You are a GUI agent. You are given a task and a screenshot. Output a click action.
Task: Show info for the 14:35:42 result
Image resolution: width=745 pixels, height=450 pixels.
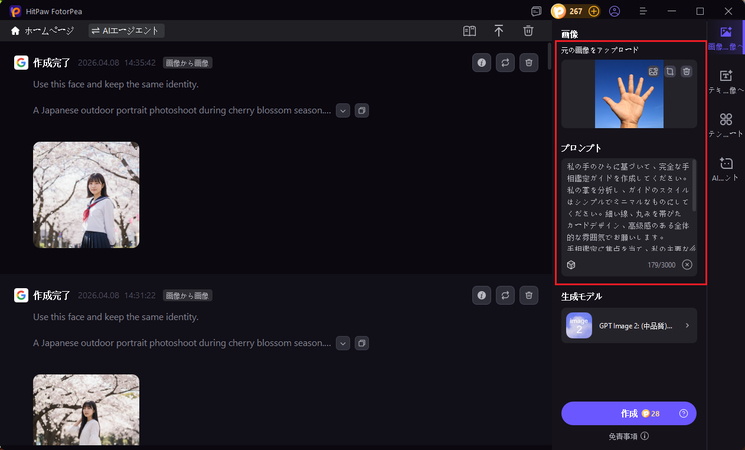click(x=481, y=63)
